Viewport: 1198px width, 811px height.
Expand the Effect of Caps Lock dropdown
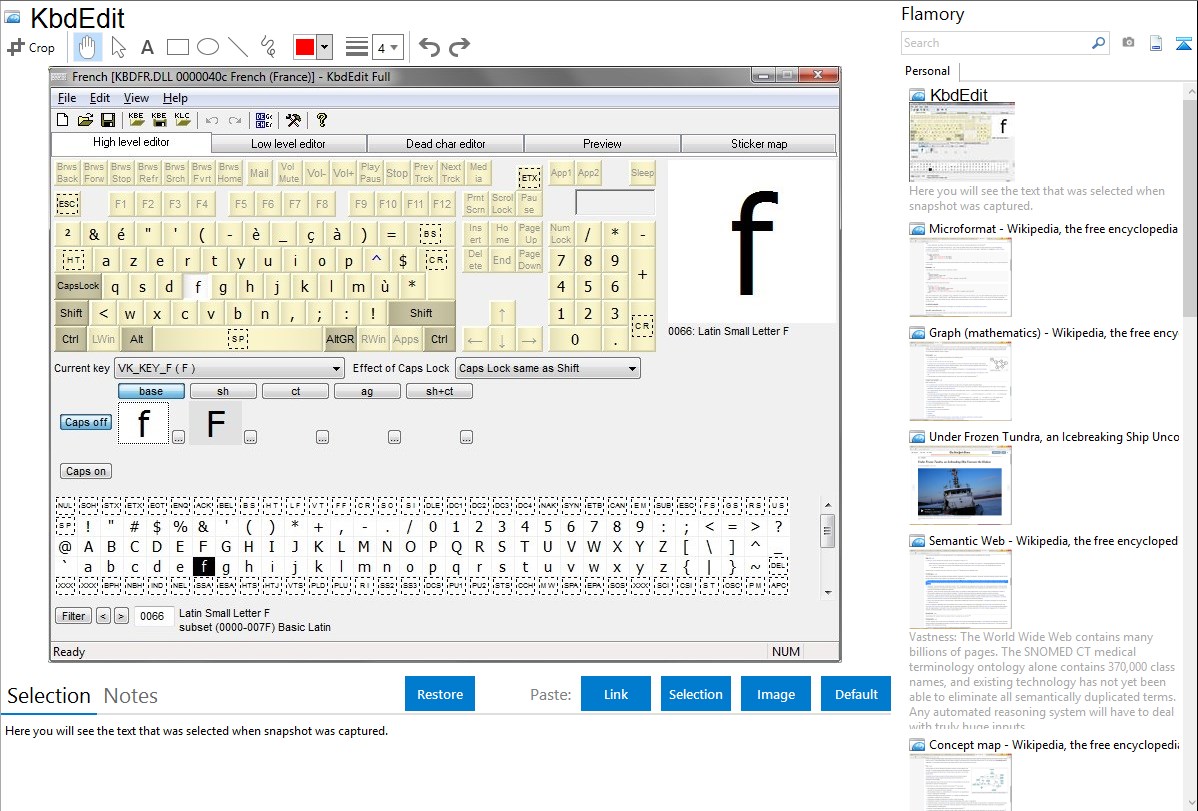click(x=547, y=368)
